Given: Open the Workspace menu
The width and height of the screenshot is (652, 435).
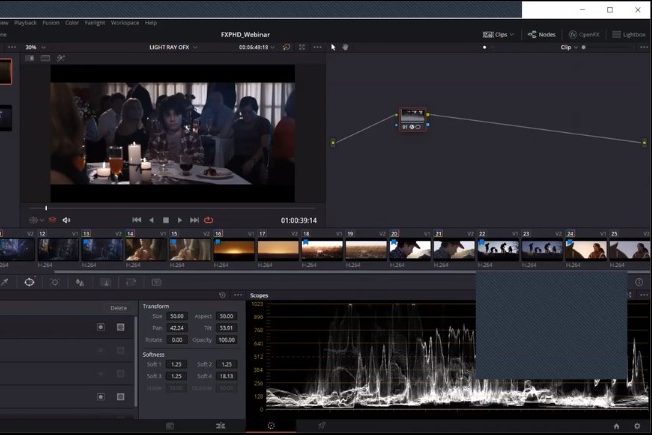Looking at the screenshot, I should coord(126,21).
